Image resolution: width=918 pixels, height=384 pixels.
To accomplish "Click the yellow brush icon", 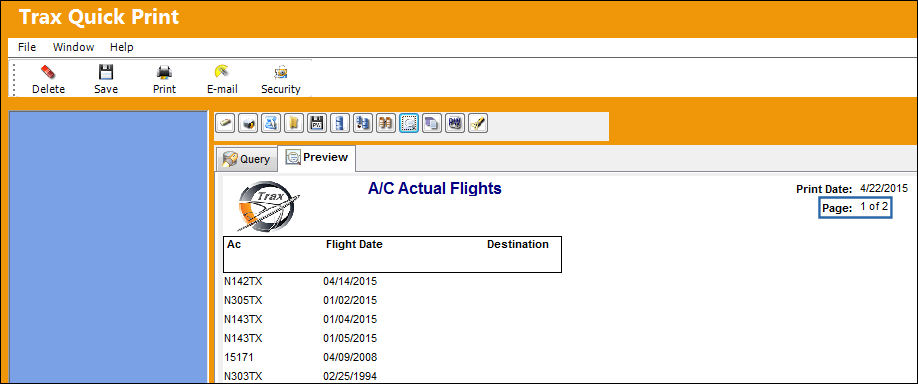I will tap(478, 124).
